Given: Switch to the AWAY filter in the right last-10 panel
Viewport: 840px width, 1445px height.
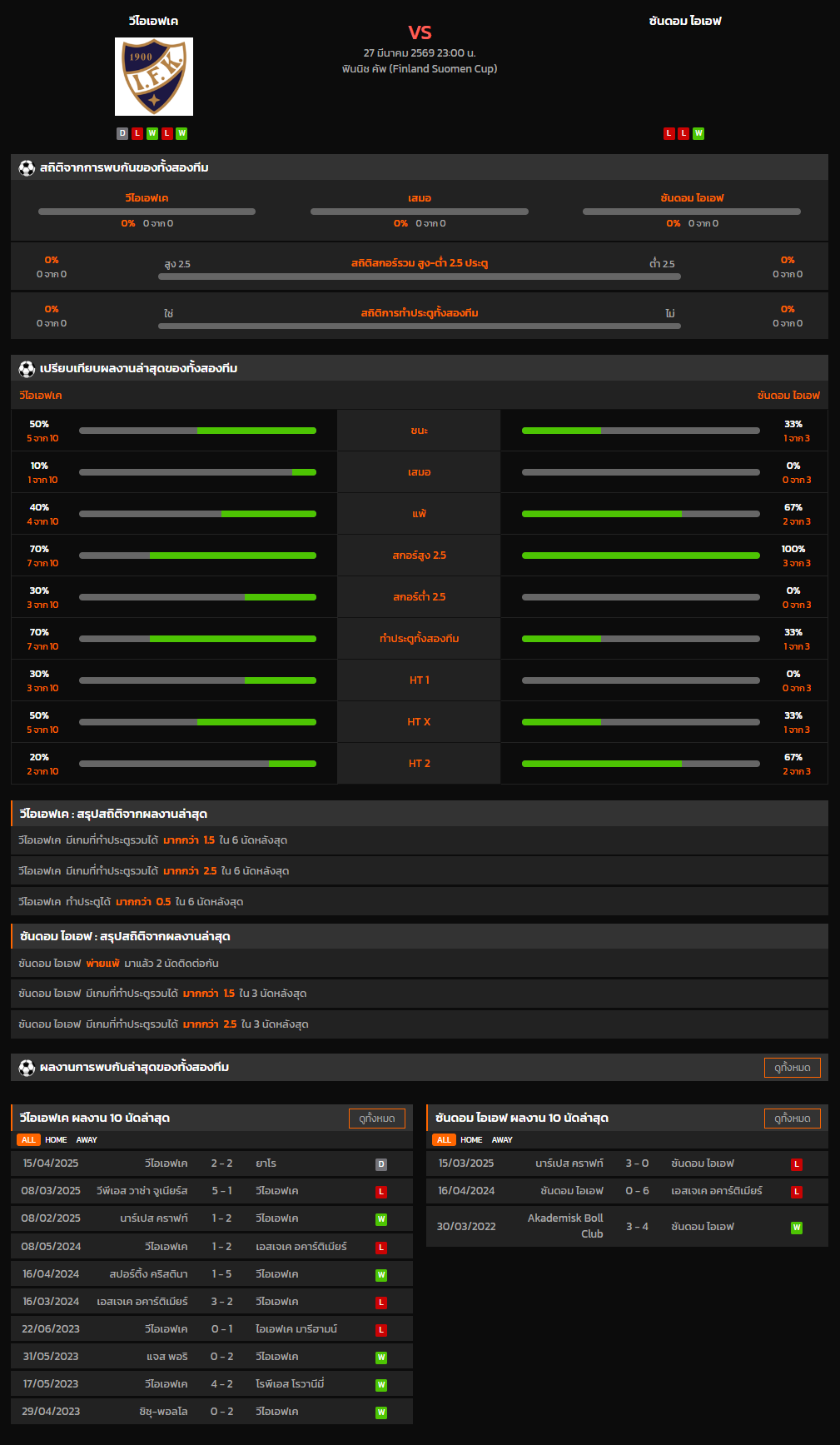Looking at the screenshot, I should point(502,1139).
